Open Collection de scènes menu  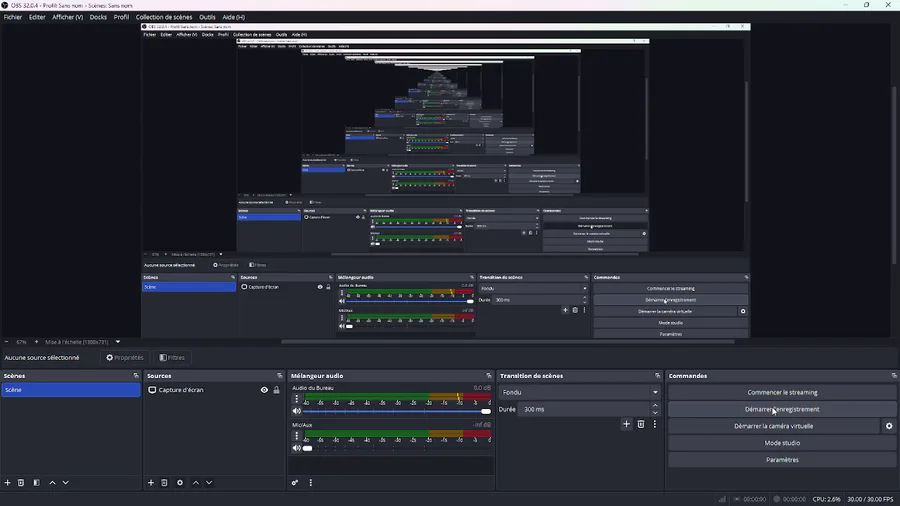tap(164, 17)
